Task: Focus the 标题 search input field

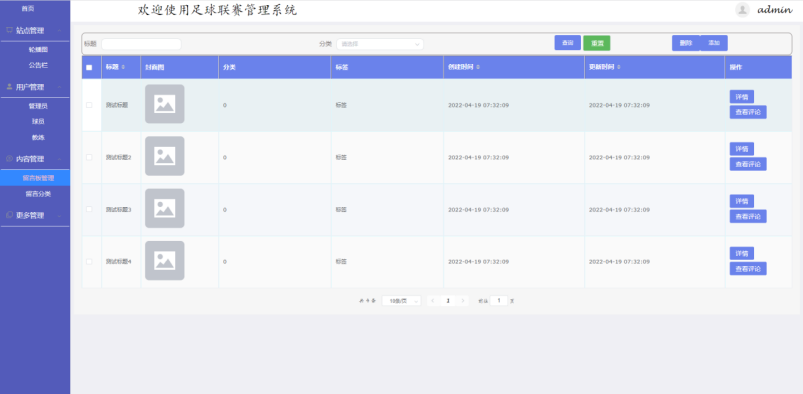Action: point(141,44)
